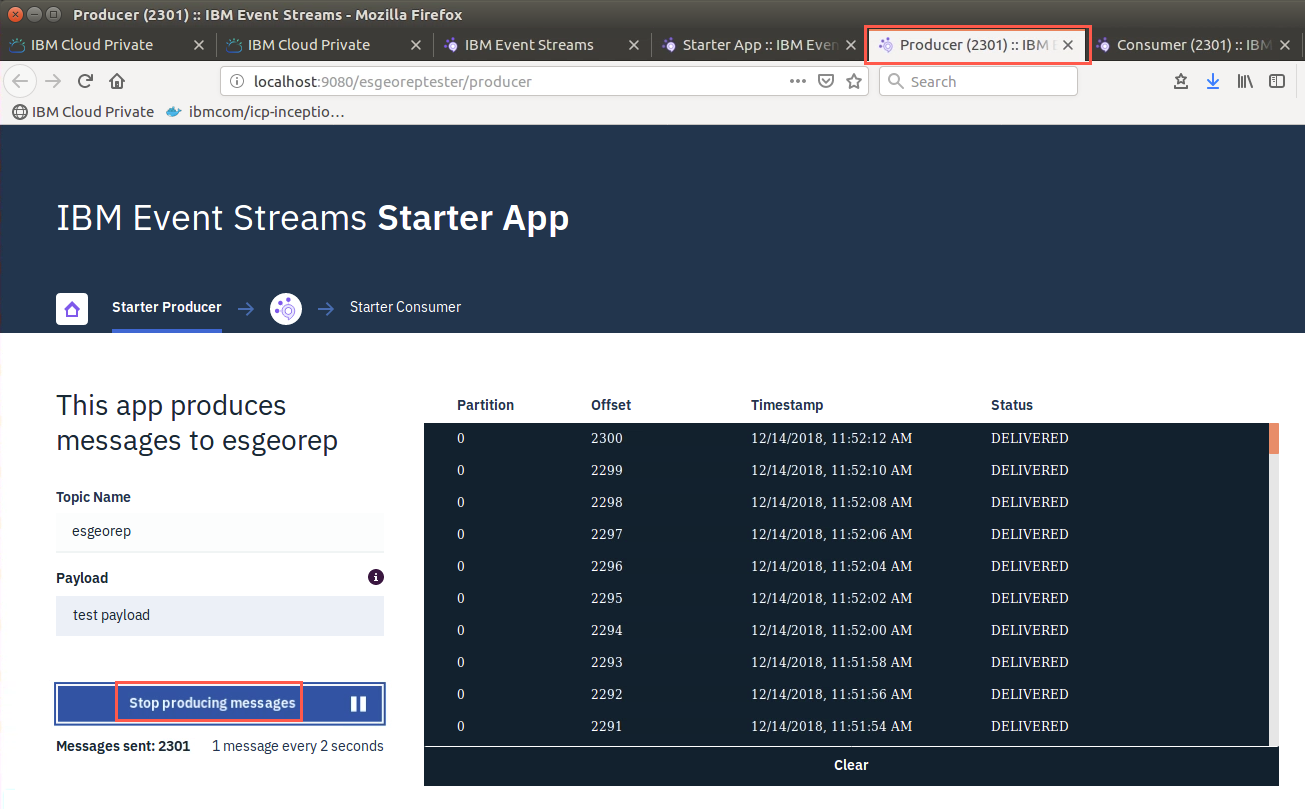Click the Payload text field
Image resolution: width=1305 pixels, height=809 pixels.
point(220,615)
